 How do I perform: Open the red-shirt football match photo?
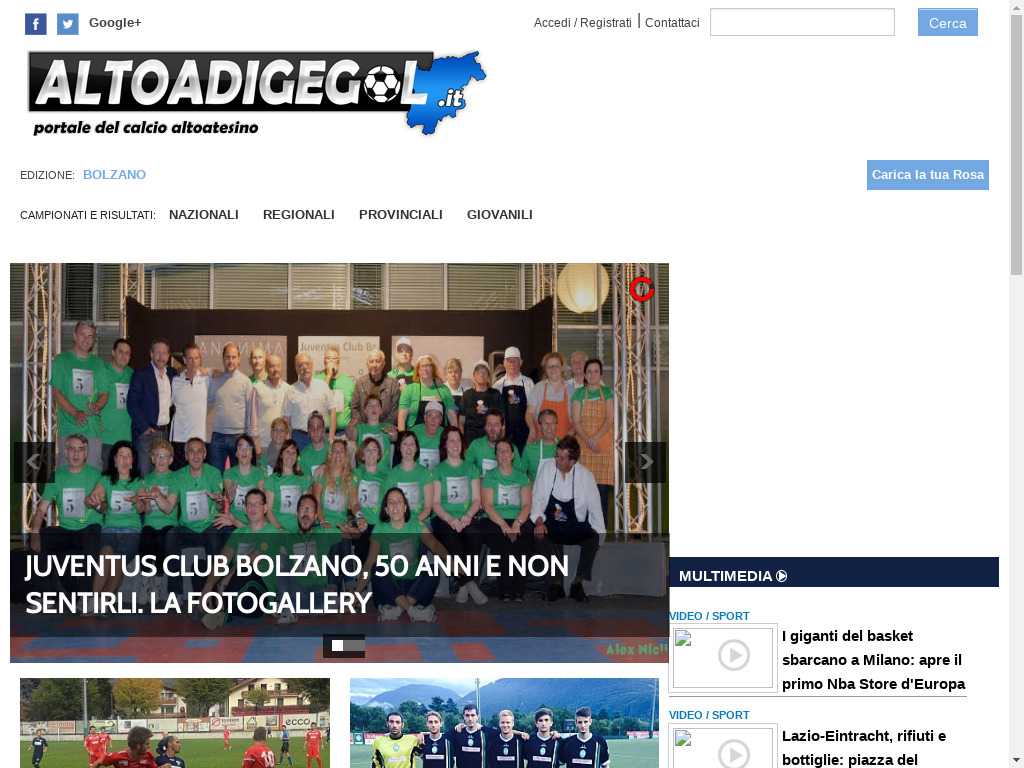[x=175, y=723]
